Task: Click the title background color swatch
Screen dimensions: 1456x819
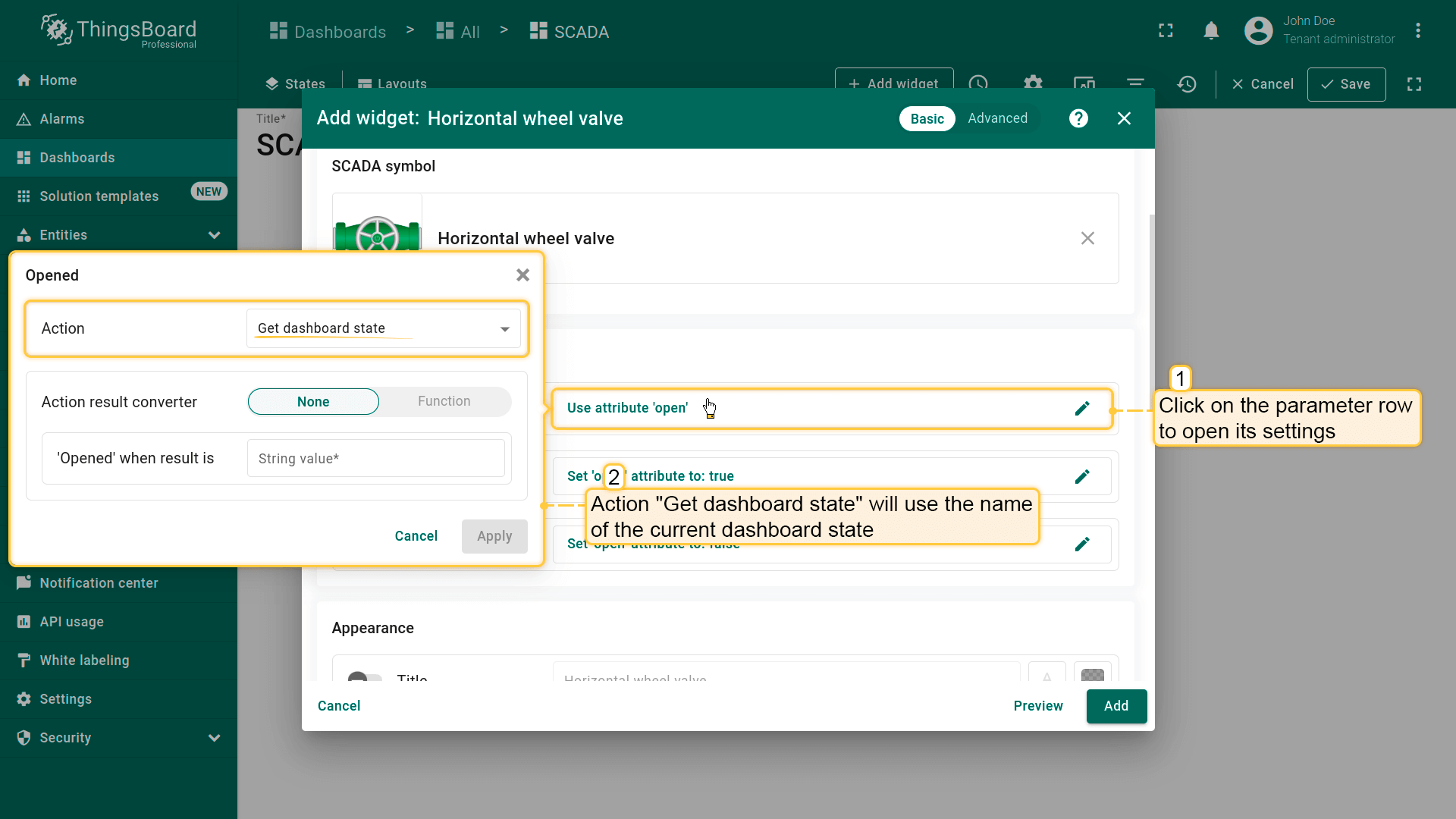Action: (x=1092, y=674)
